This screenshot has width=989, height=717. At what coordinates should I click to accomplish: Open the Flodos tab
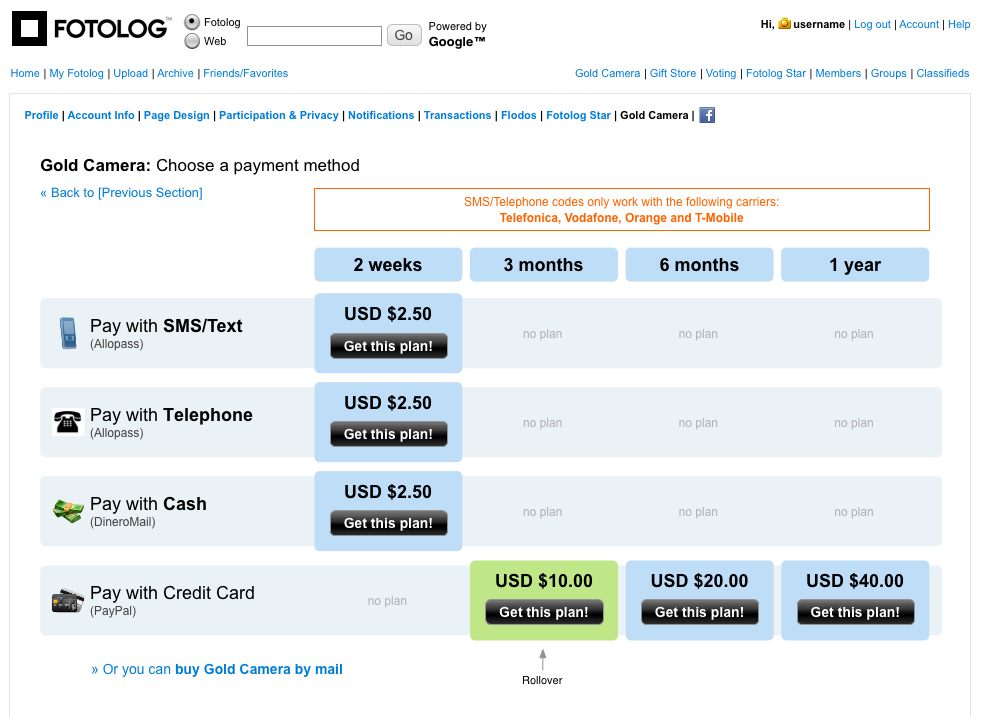[x=518, y=115]
